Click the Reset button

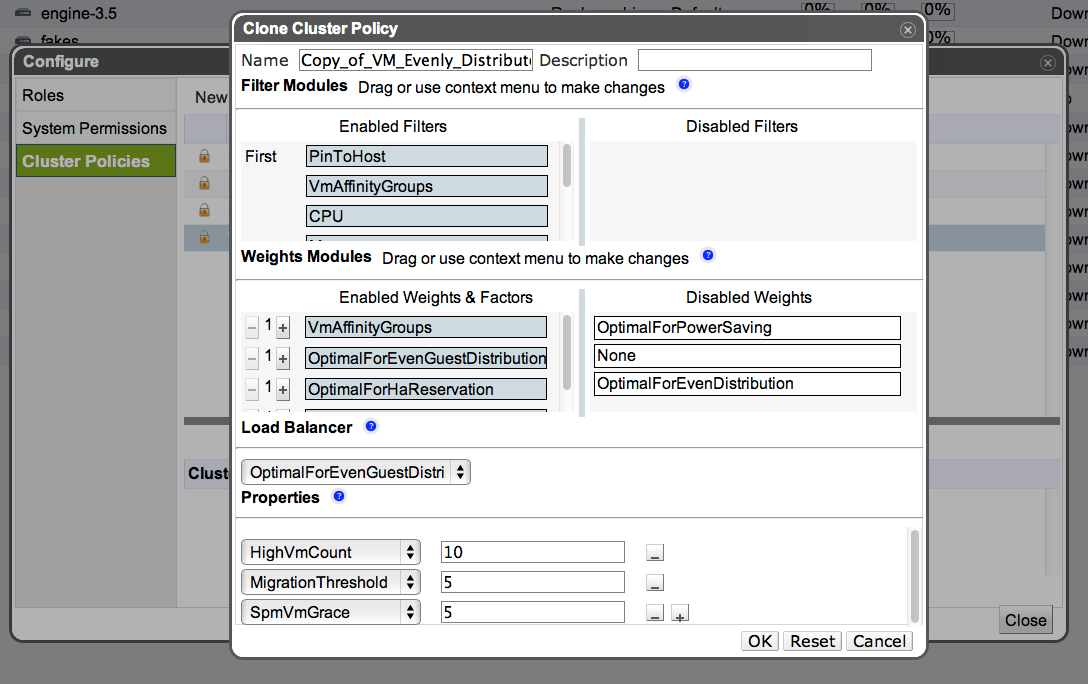pos(812,641)
